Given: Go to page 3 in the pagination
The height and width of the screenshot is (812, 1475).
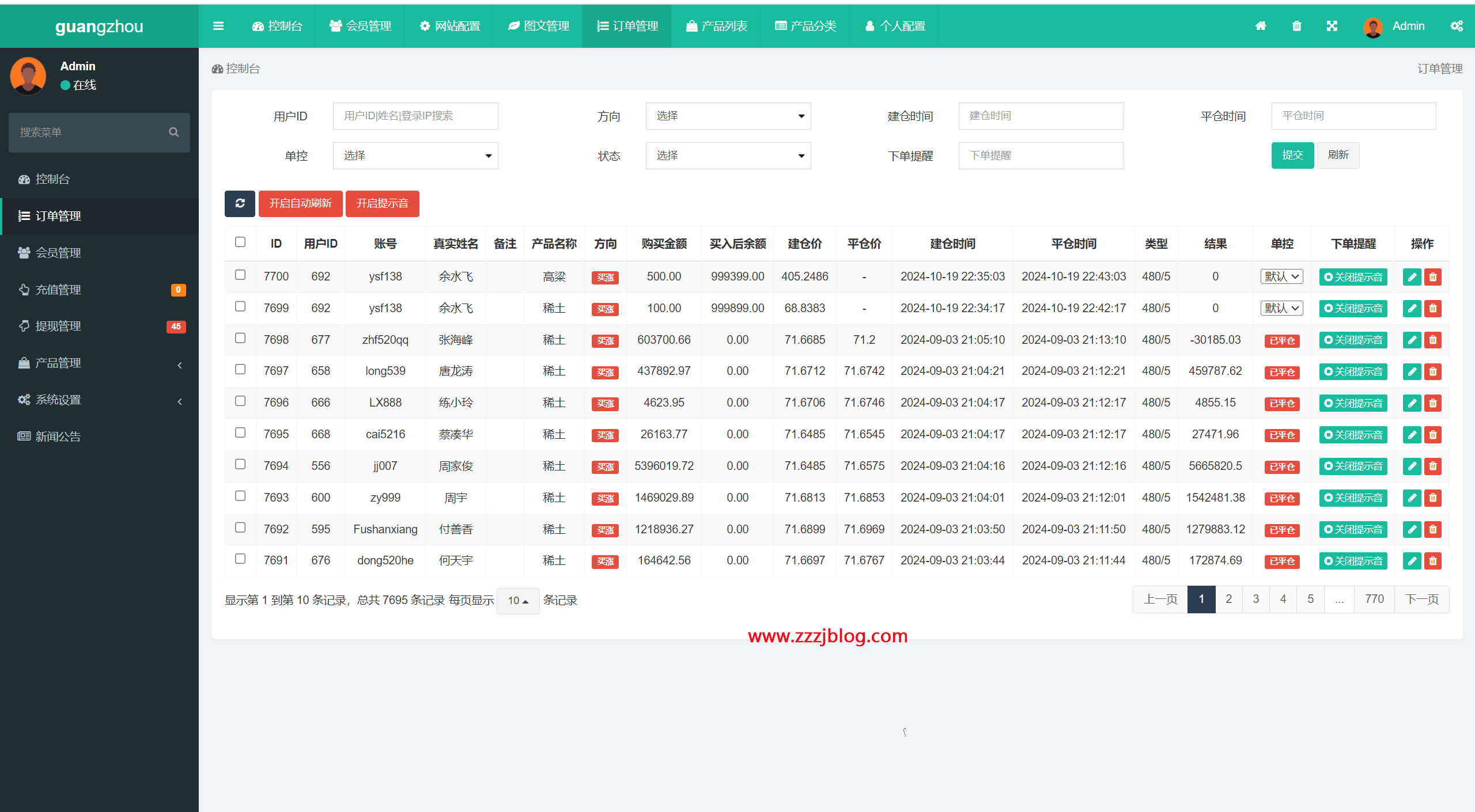Looking at the screenshot, I should click(1255, 599).
